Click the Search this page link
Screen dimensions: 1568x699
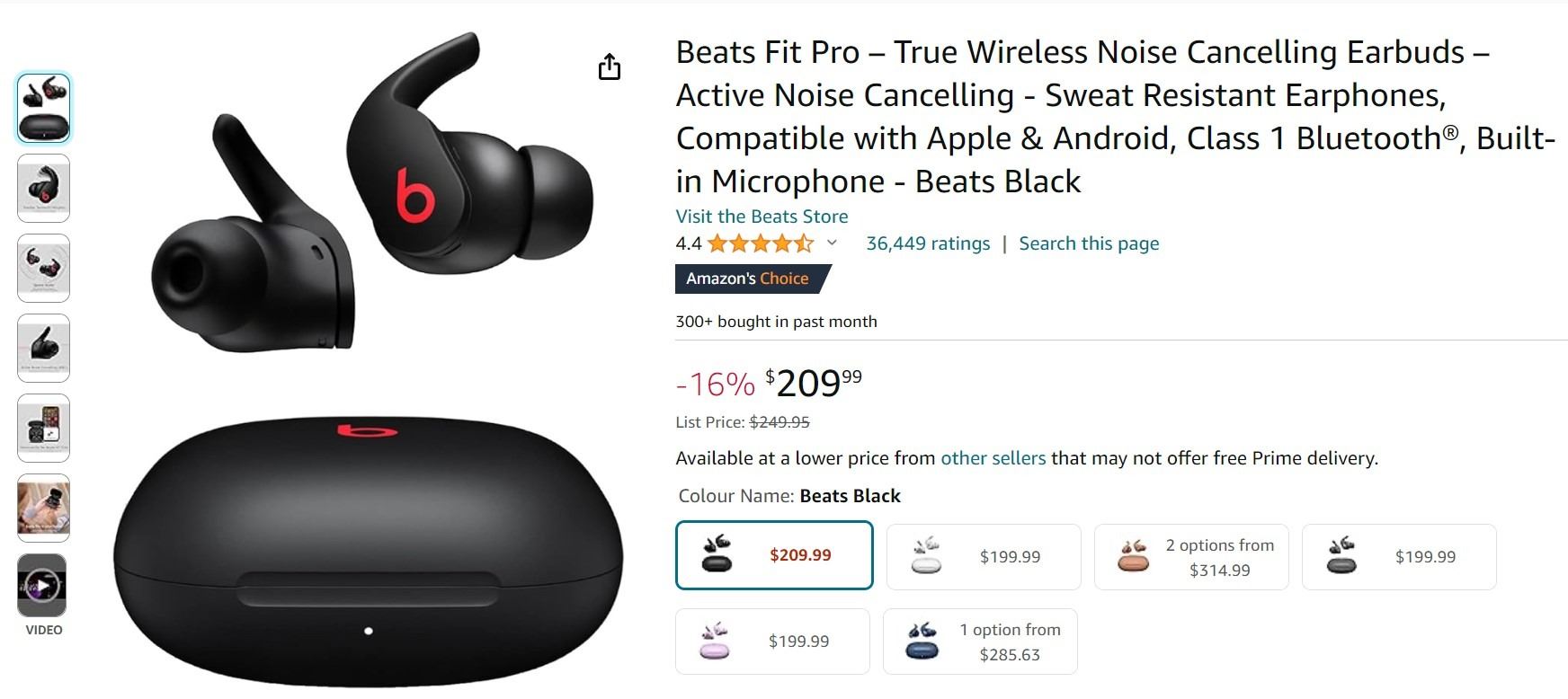click(x=1088, y=243)
